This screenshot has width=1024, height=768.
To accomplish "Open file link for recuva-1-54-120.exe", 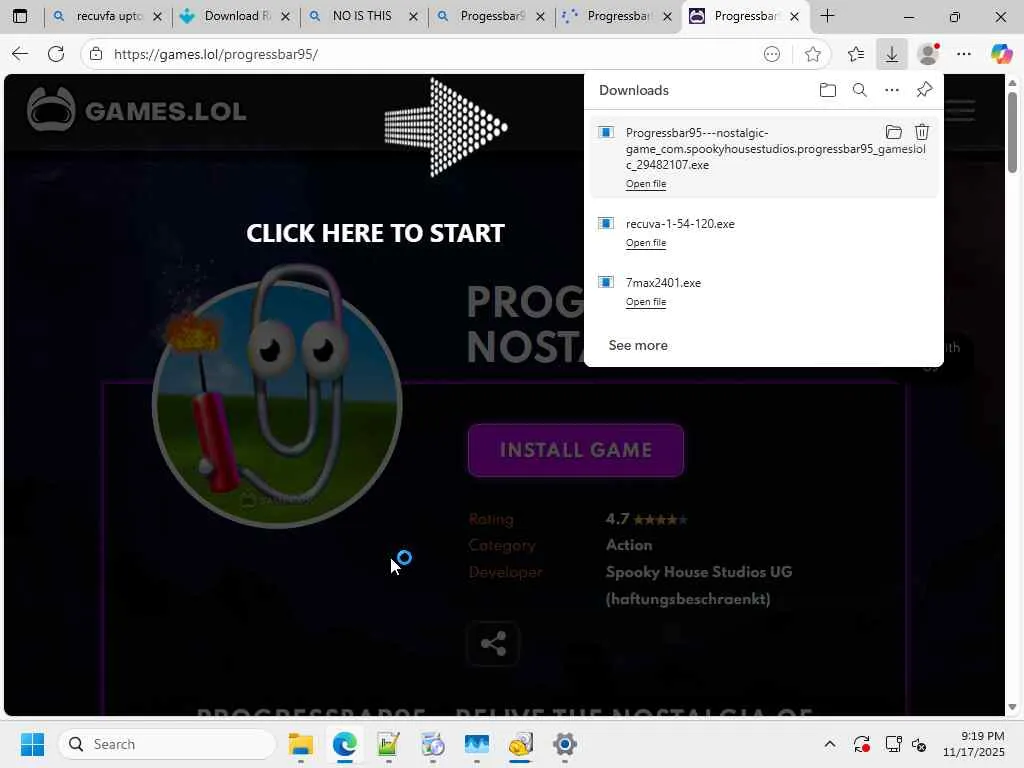I will (646, 242).
